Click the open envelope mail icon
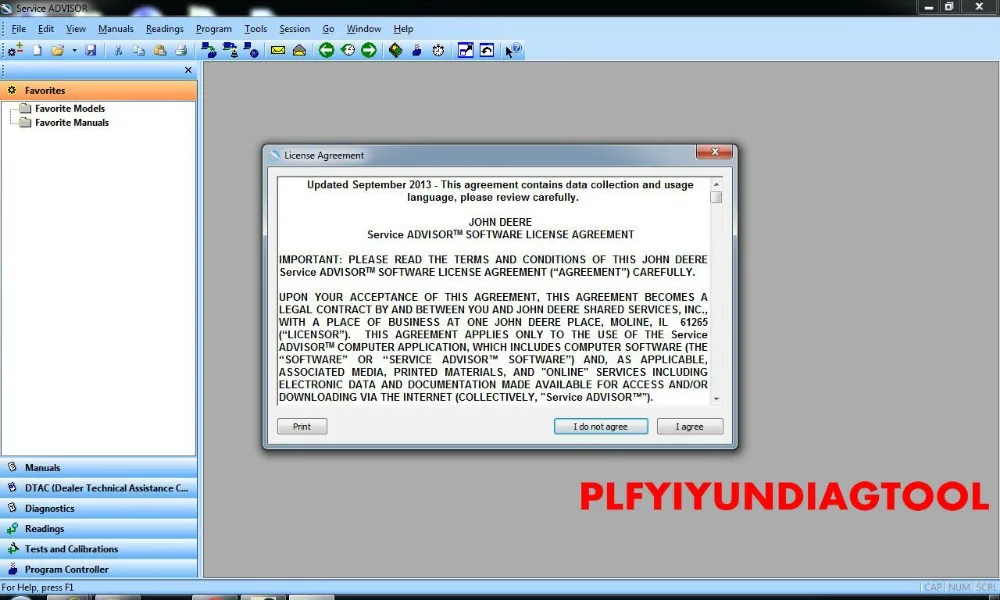Viewport: 1000px width, 600px height. coord(299,50)
